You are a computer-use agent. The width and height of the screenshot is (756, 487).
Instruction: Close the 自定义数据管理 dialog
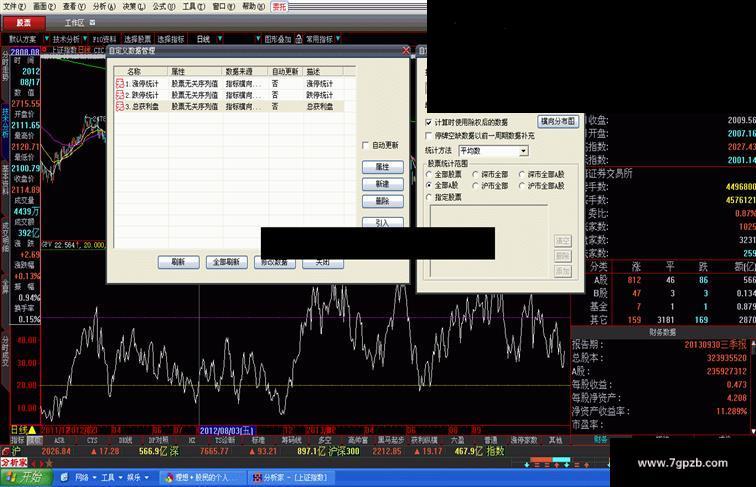tap(406, 50)
